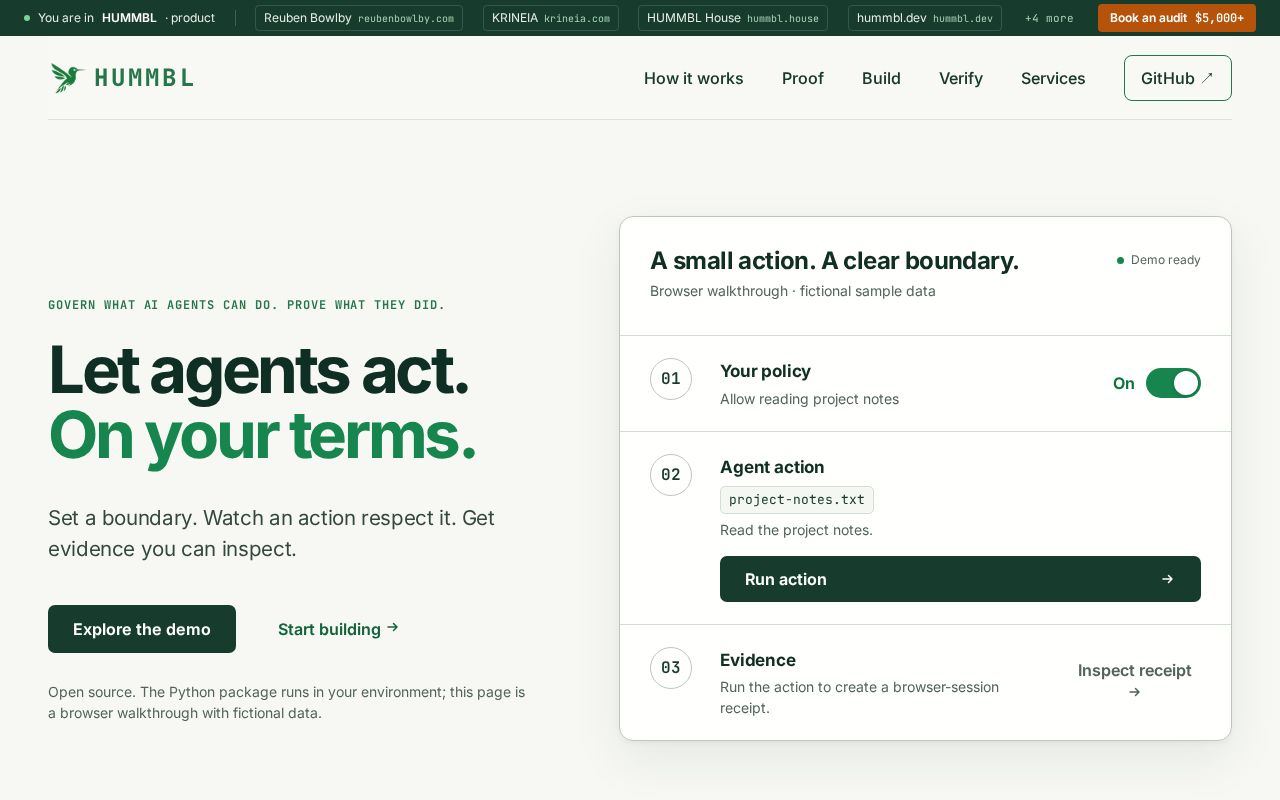Click 'You are in HUMMBL · product' label
This screenshot has width=1280, height=800.
(x=120, y=18)
